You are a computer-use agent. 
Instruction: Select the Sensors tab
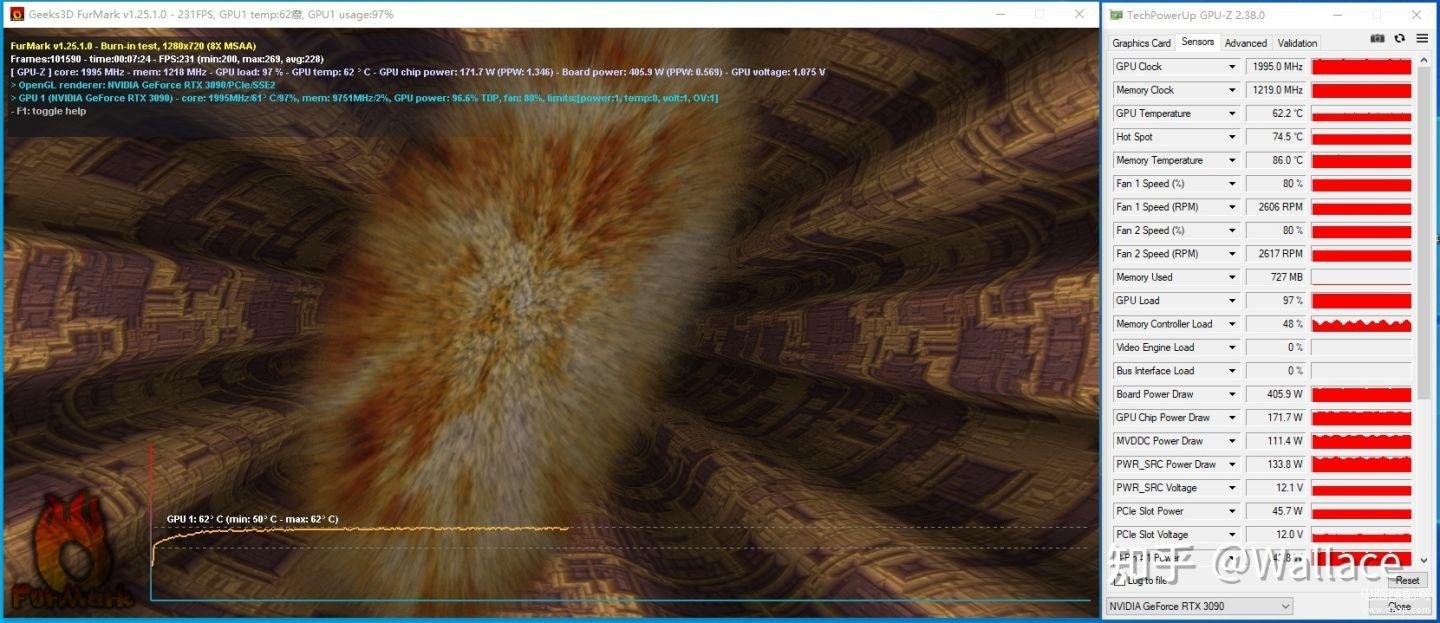[1197, 42]
